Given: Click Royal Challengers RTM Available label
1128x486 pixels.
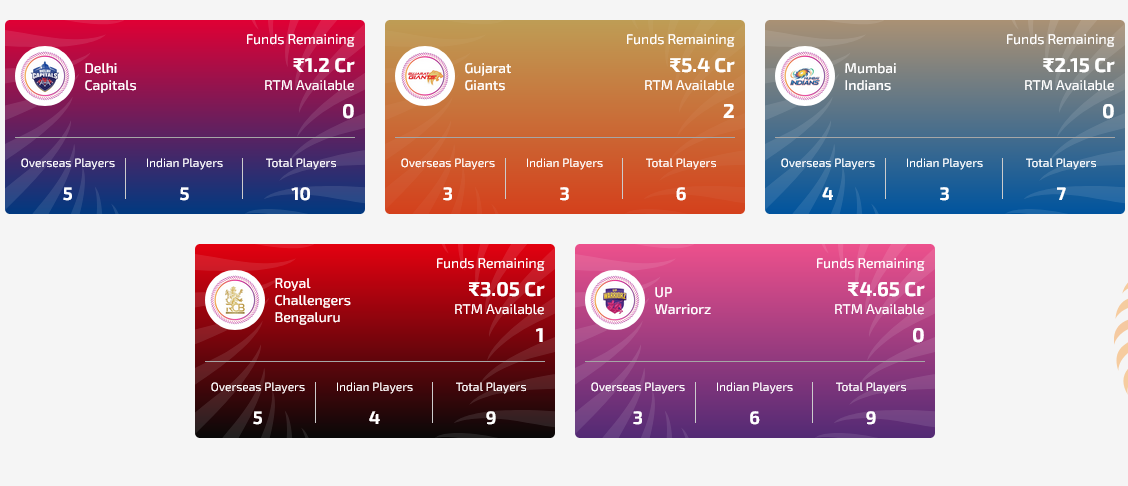Looking at the screenshot, I should pyautogui.click(x=499, y=310).
